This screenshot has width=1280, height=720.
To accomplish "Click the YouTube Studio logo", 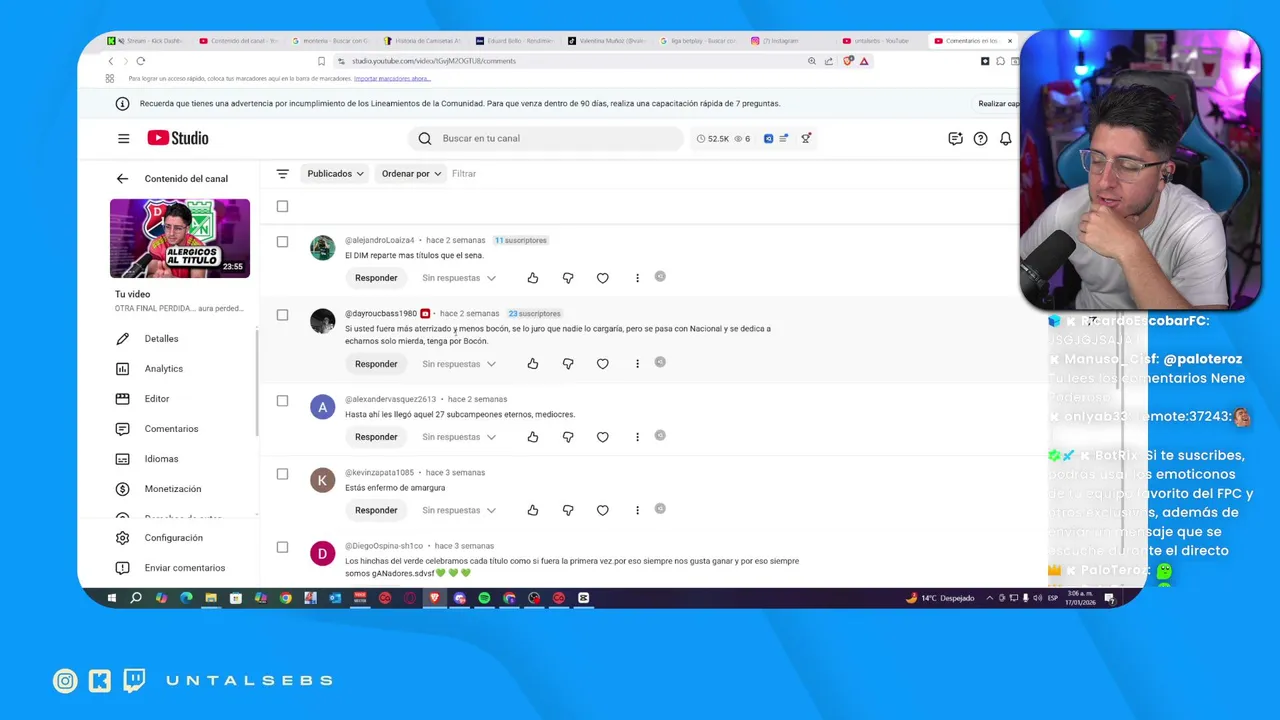I will click(x=178, y=138).
